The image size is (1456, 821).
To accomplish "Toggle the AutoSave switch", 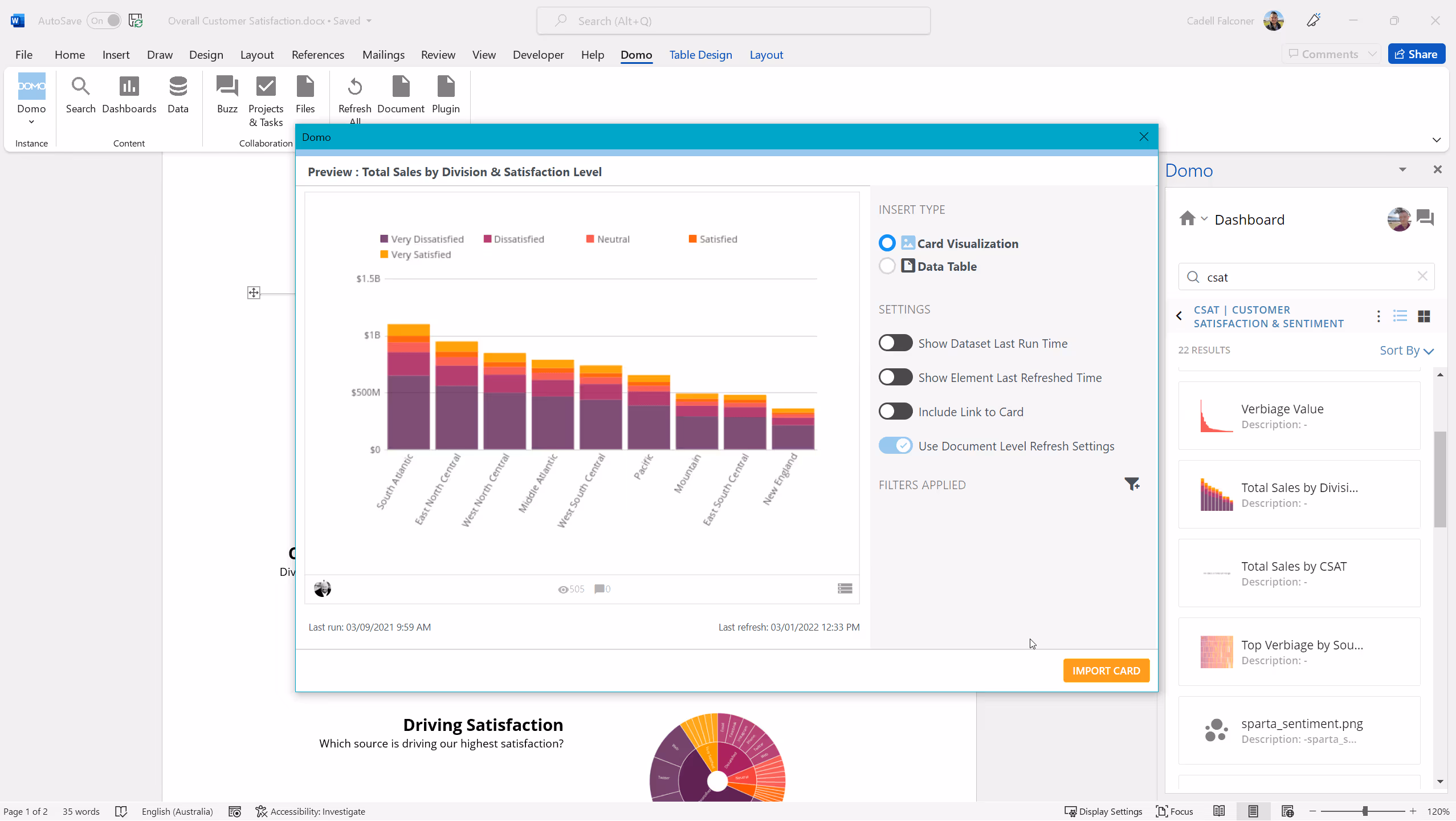I will click(x=104, y=21).
